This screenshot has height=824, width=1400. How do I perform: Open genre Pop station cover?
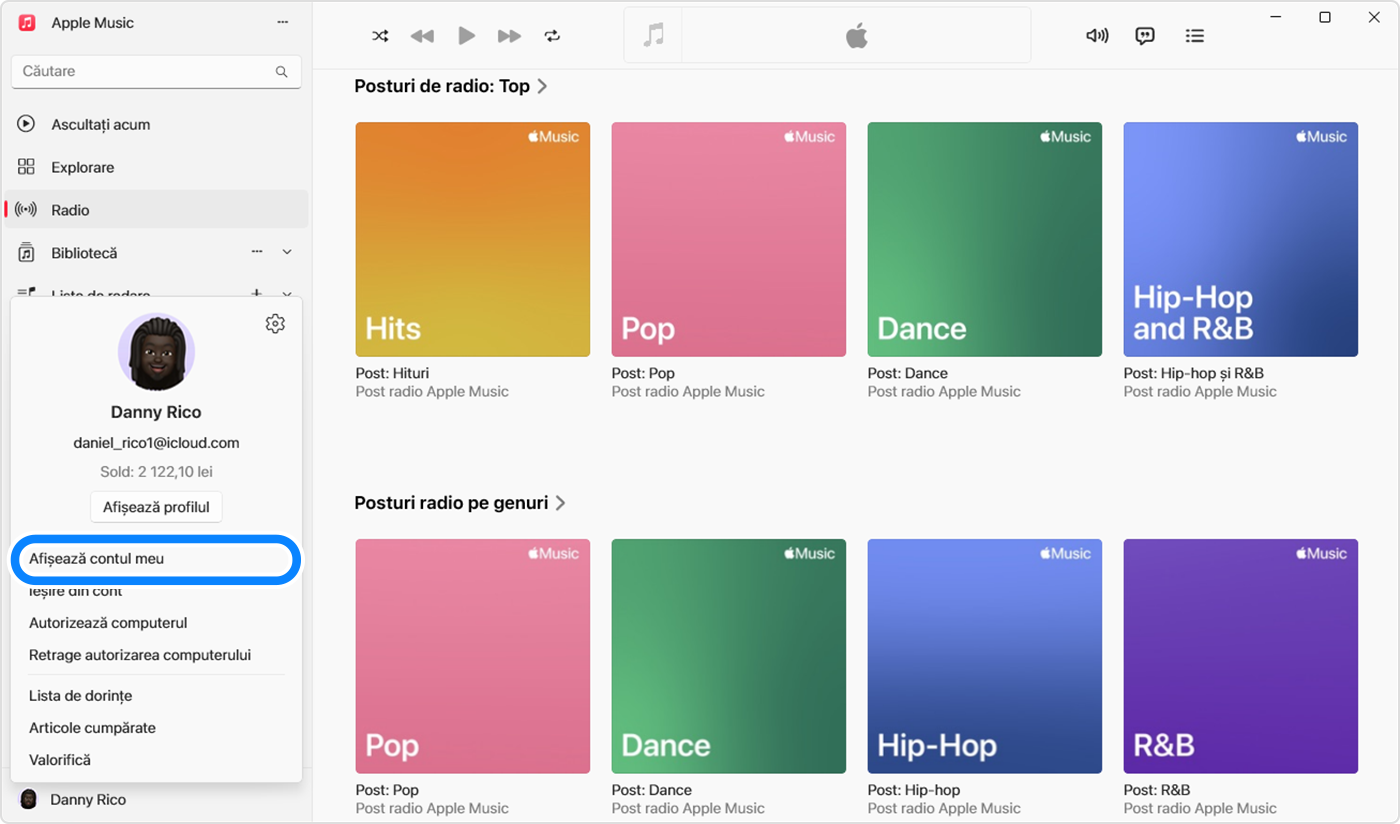coord(473,656)
